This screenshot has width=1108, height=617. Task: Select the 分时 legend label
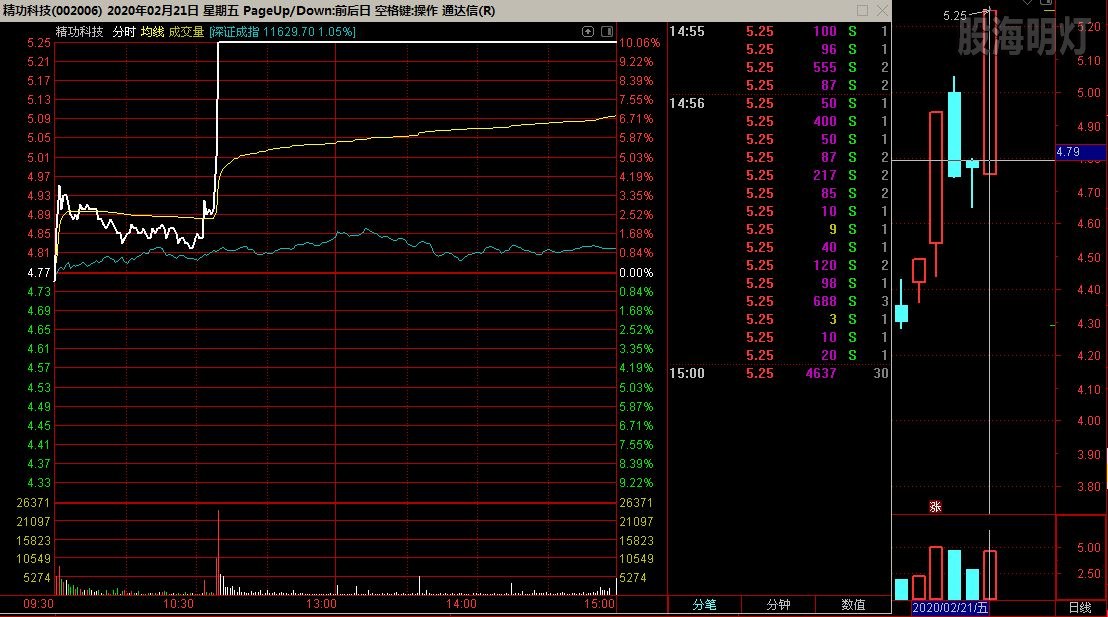[x=124, y=32]
